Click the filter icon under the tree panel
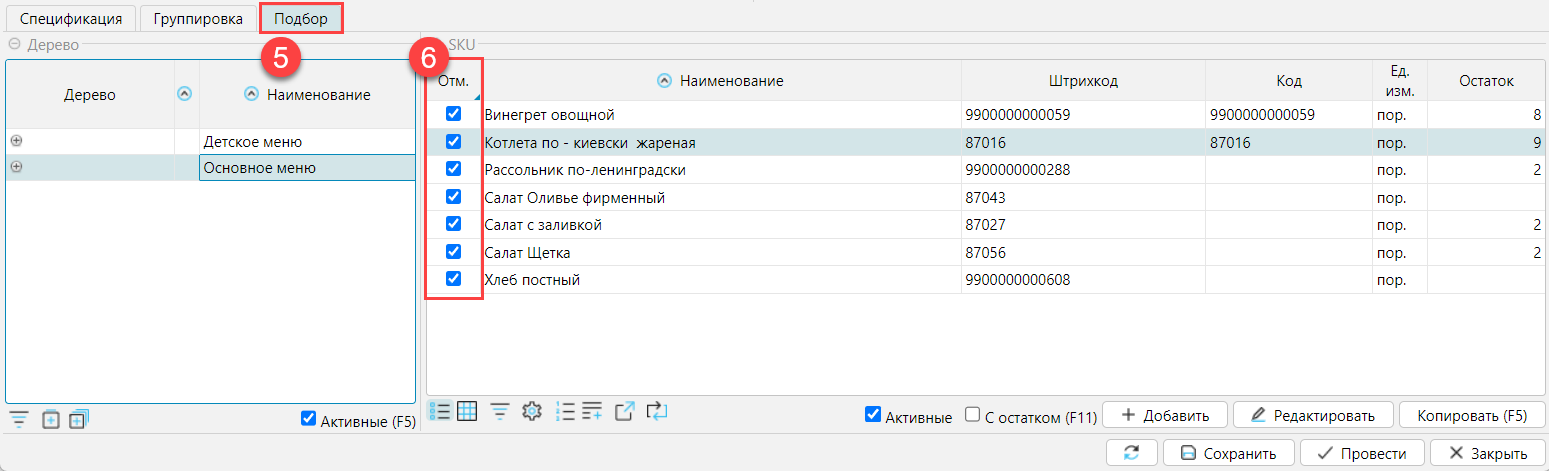Image resolution: width=1549 pixels, height=471 pixels. (x=18, y=420)
